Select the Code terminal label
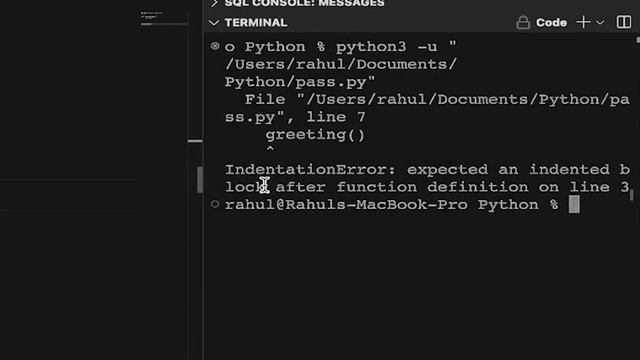The image size is (640, 360). tap(551, 22)
